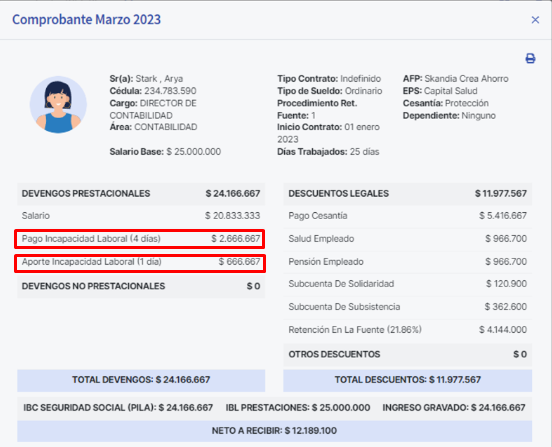Click the Salario earnings row
Image resolution: width=552 pixels, height=447 pixels.
coord(141,216)
